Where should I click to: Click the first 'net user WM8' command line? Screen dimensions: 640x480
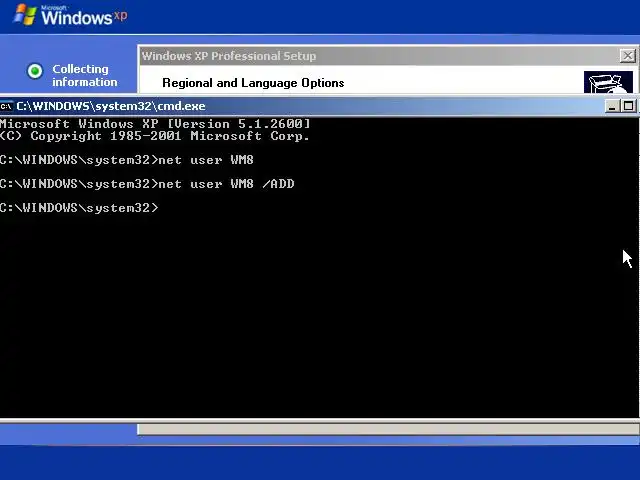click(127, 160)
